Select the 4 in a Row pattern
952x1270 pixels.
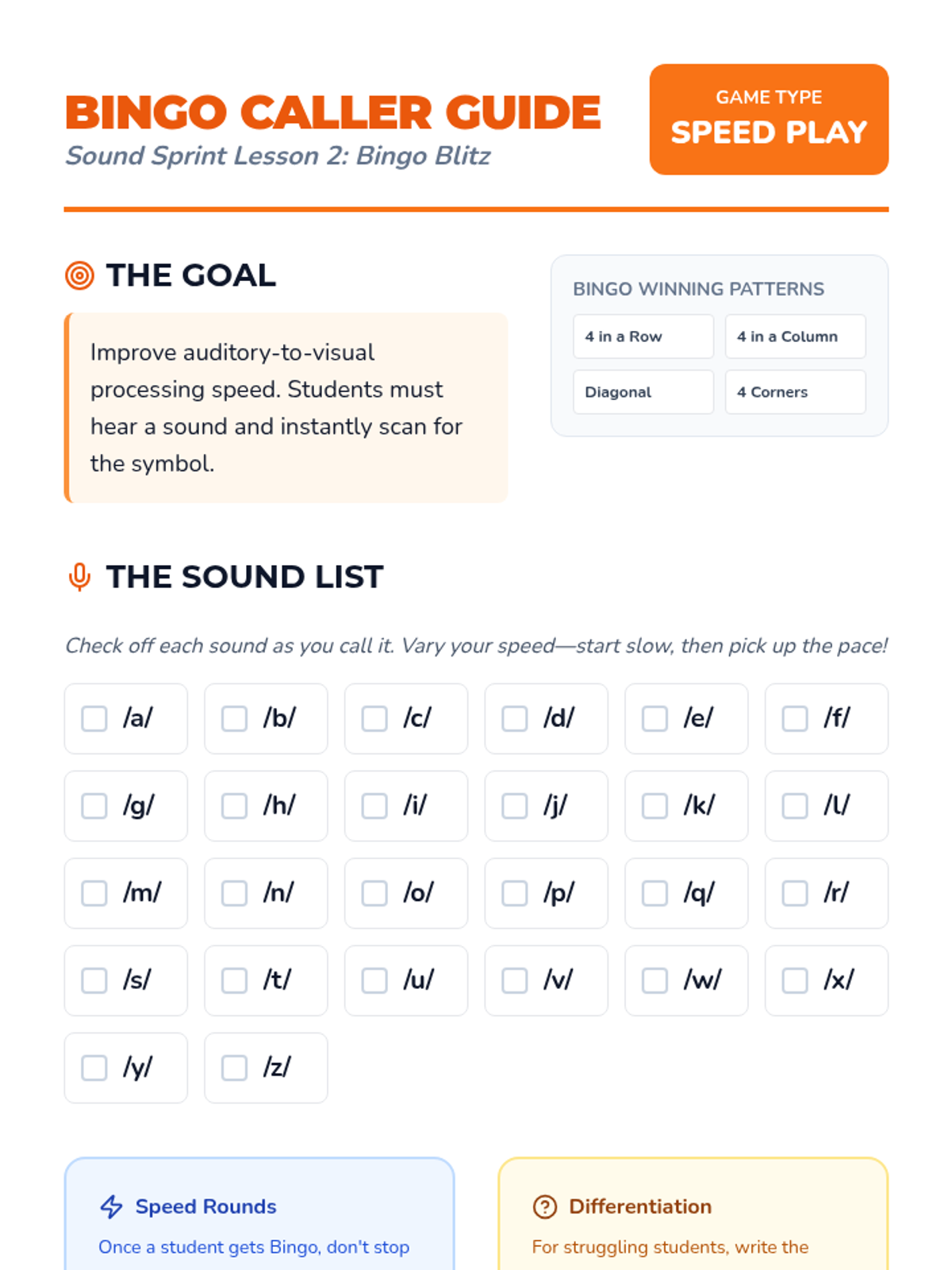[643, 337]
